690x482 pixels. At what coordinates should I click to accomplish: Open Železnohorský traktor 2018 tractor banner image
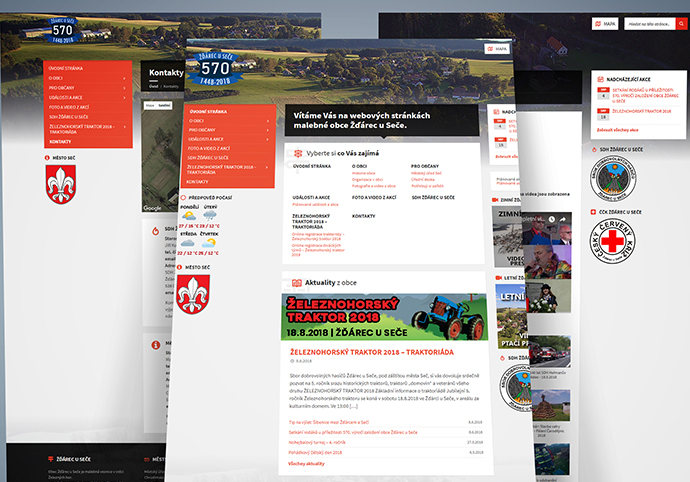pos(385,317)
